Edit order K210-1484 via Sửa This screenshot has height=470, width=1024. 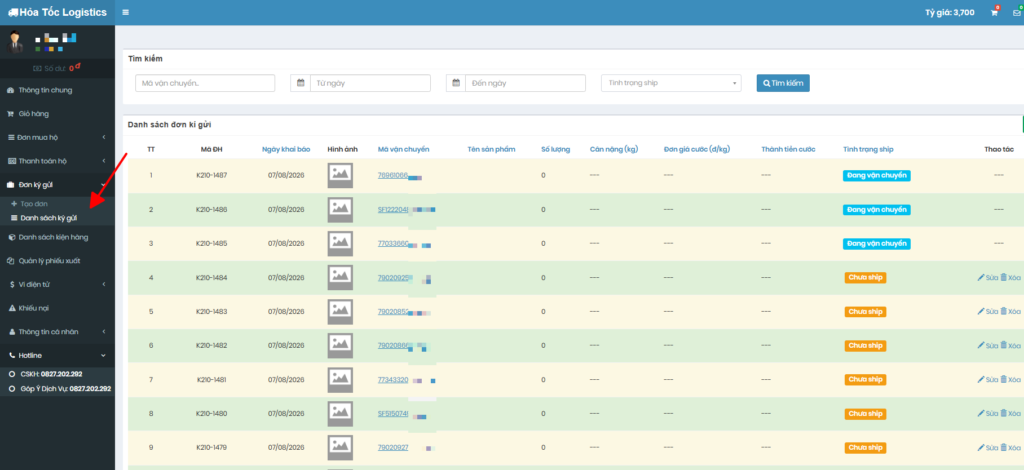tap(987, 277)
